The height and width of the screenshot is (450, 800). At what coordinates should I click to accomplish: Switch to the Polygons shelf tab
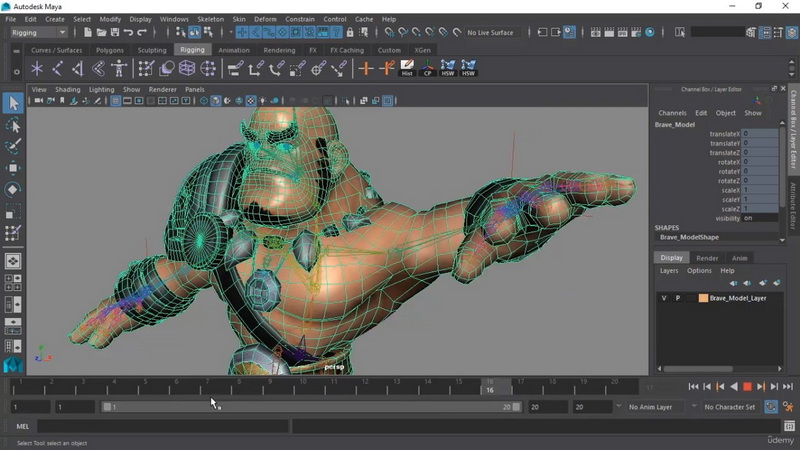pos(110,50)
